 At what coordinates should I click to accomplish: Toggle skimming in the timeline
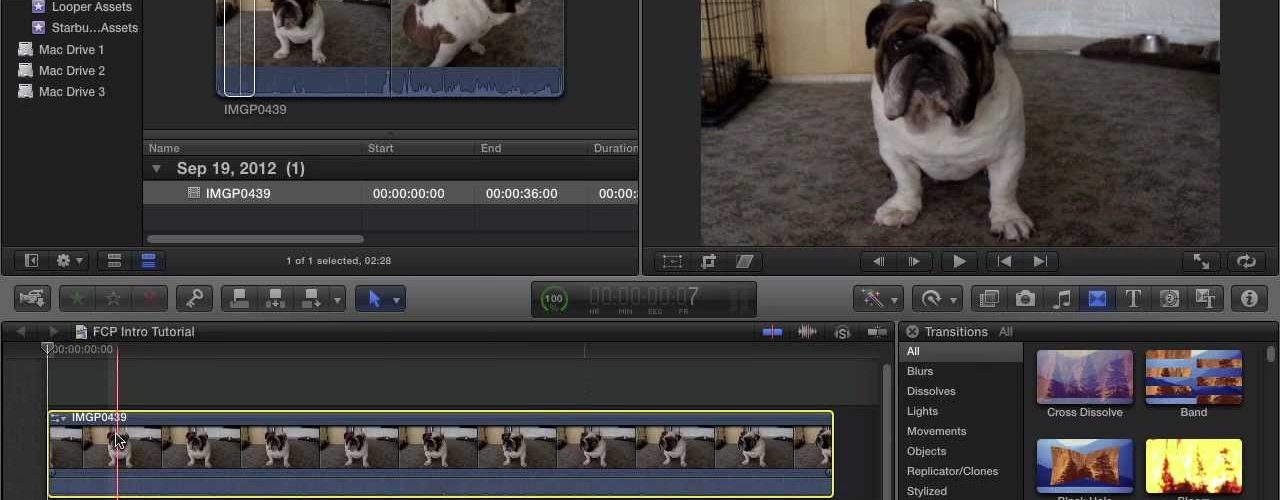(772, 331)
